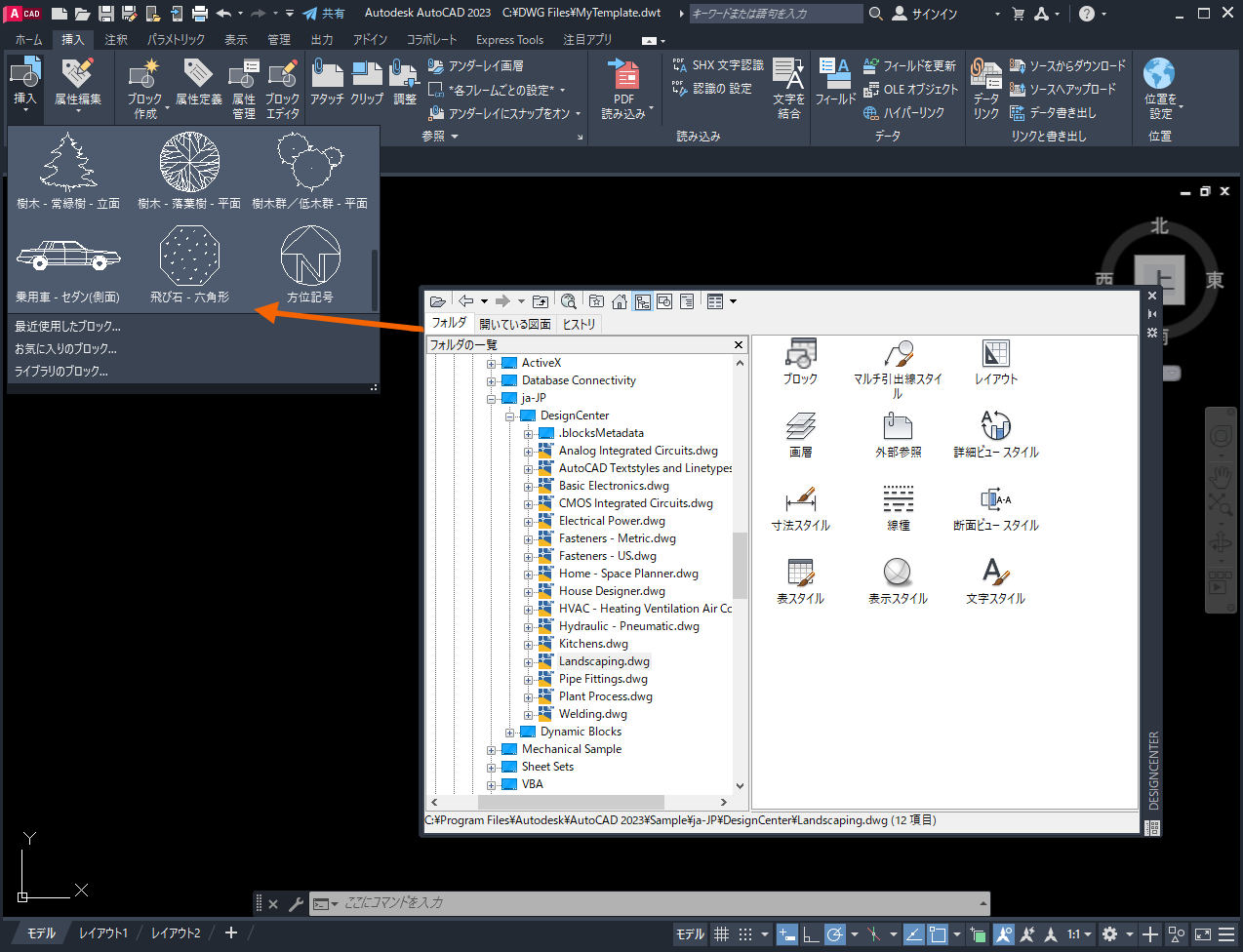Select the 方位記号 block thumbnail

pyautogui.click(x=310, y=264)
